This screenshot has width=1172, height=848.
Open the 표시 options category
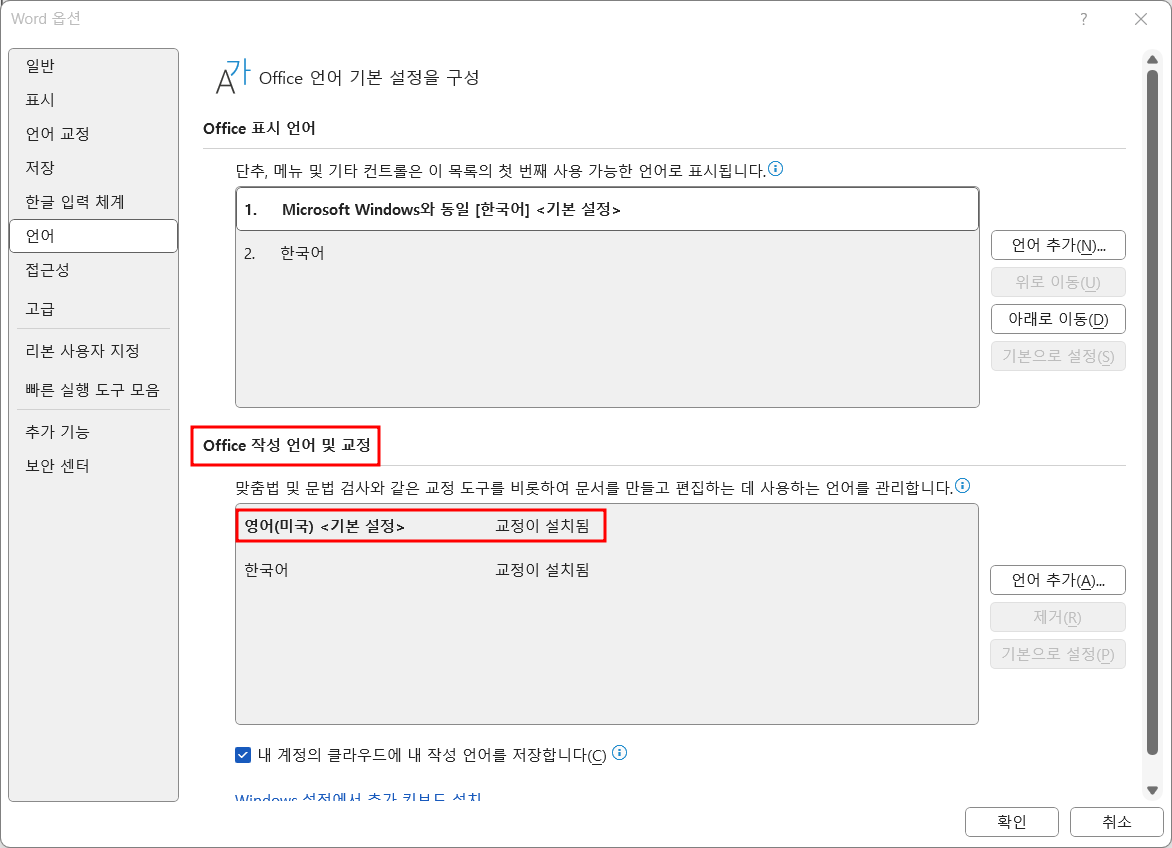click(x=93, y=99)
